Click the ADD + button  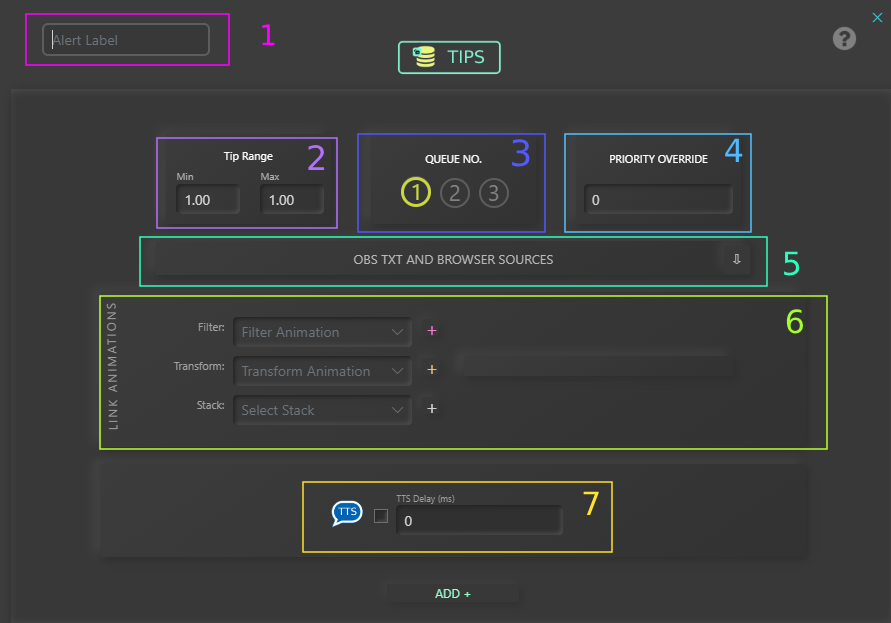(452, 594)
